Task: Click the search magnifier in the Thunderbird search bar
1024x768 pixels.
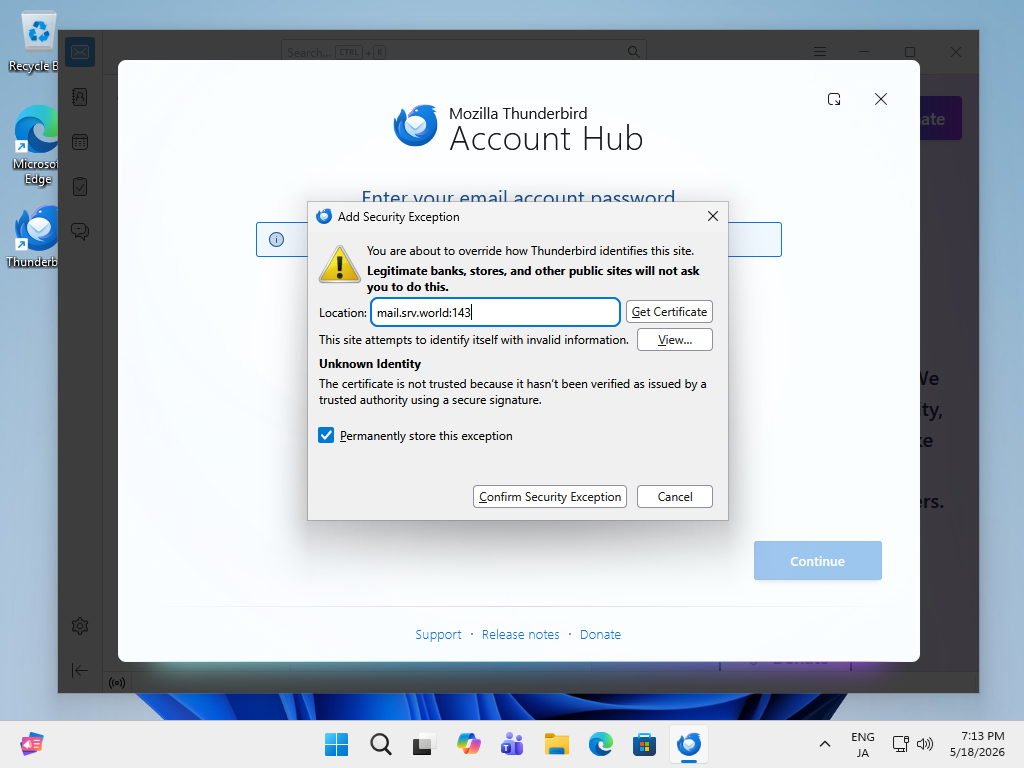Action: [633, 52]
